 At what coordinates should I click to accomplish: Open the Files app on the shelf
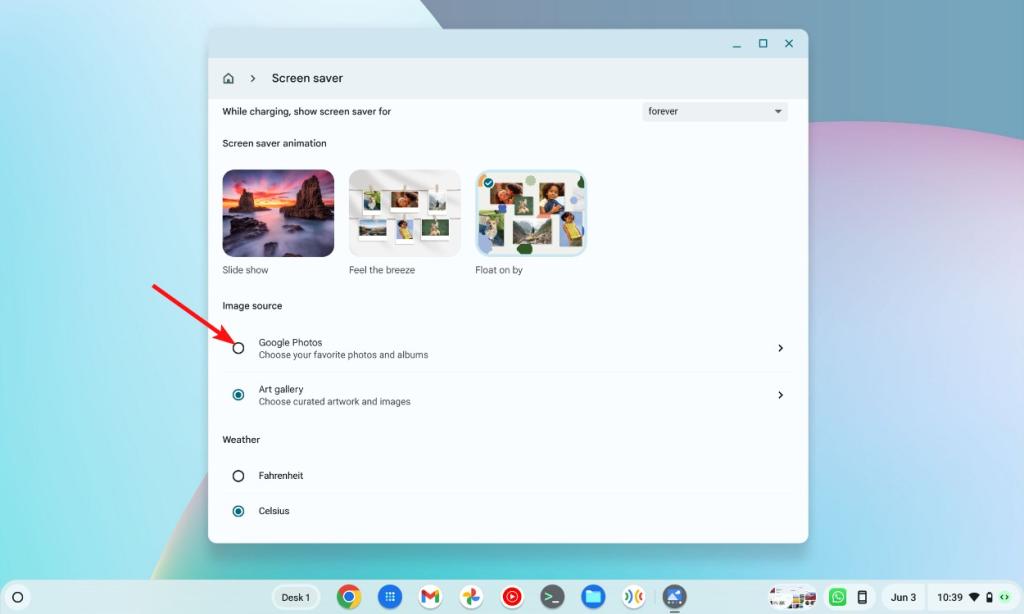[x=593, y=597]
